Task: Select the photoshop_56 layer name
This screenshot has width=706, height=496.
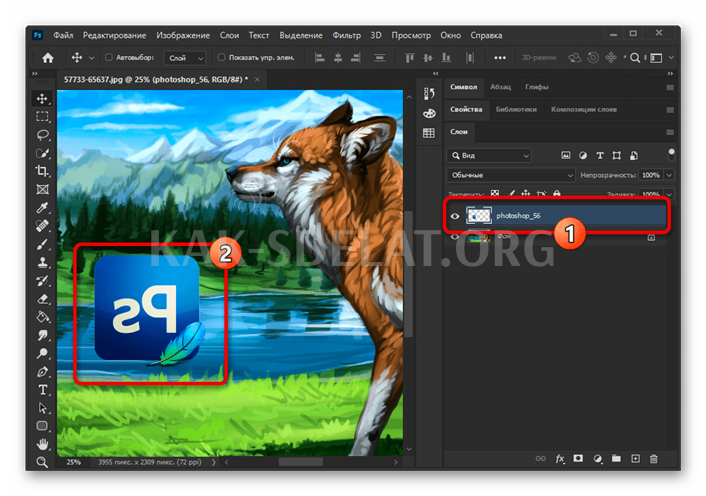Action: pos(518,216)
